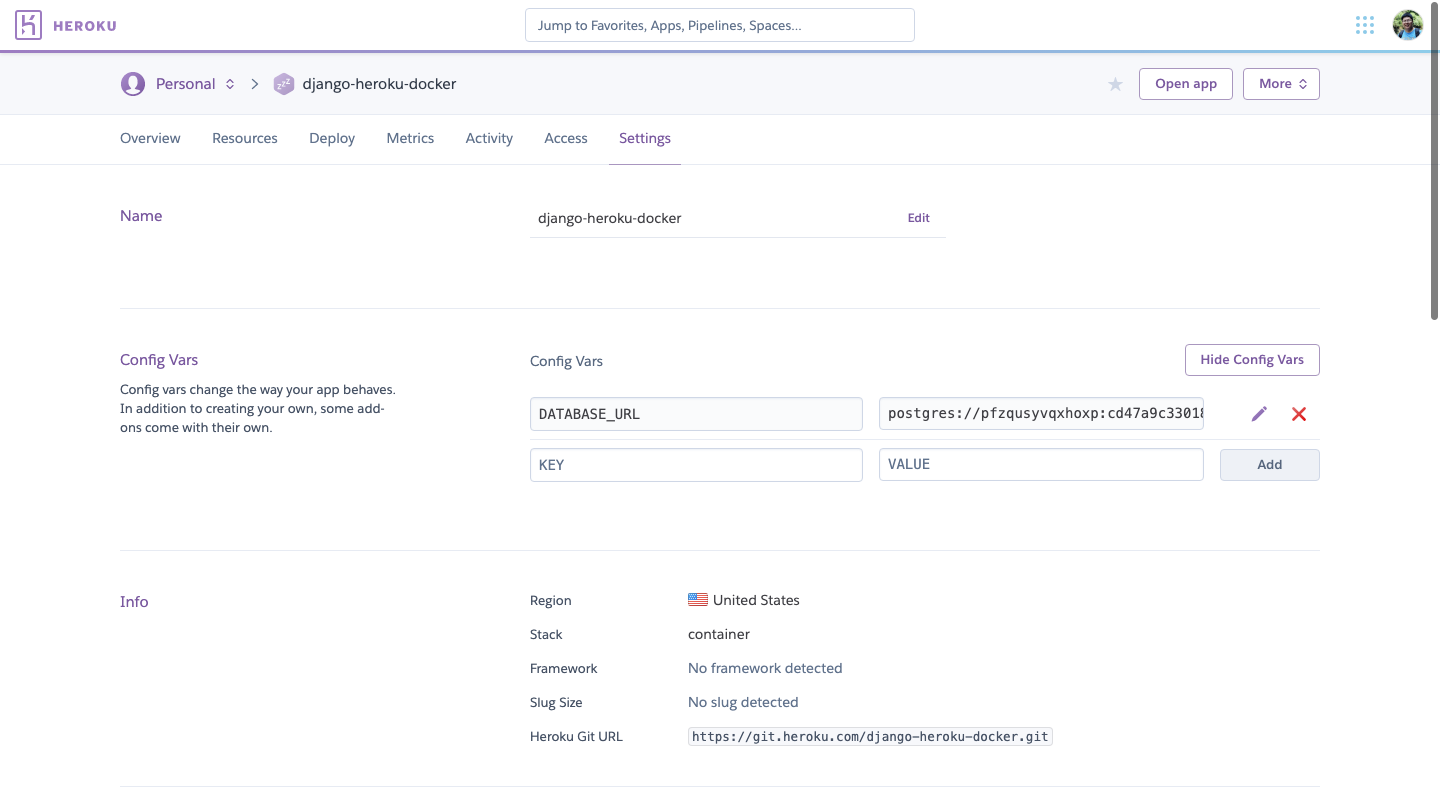Click the Config Vars section heading
Image resolution: width=1440 pixels, height=789 pixels.
coord(159,360)
